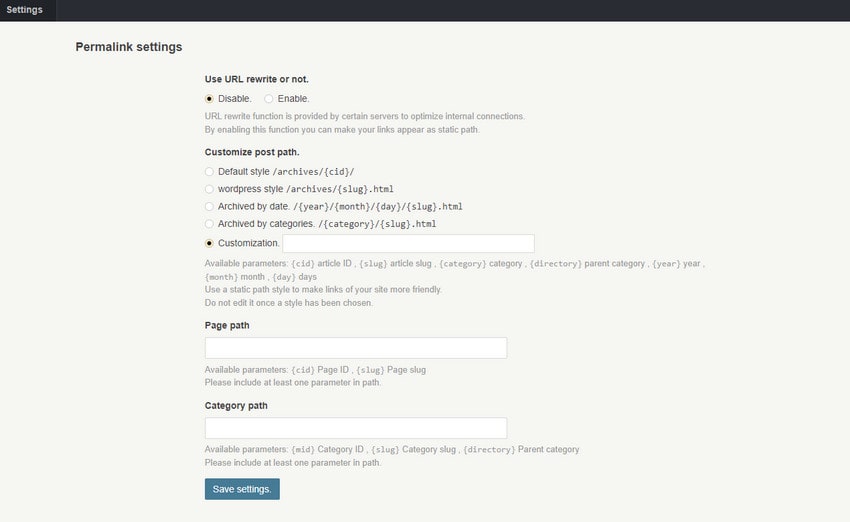Image resolution: width=850 pixels, height=522 pixels.
Task: Click the 'Use URL rewrite or not.' label
Action: [x=257, y=79]
